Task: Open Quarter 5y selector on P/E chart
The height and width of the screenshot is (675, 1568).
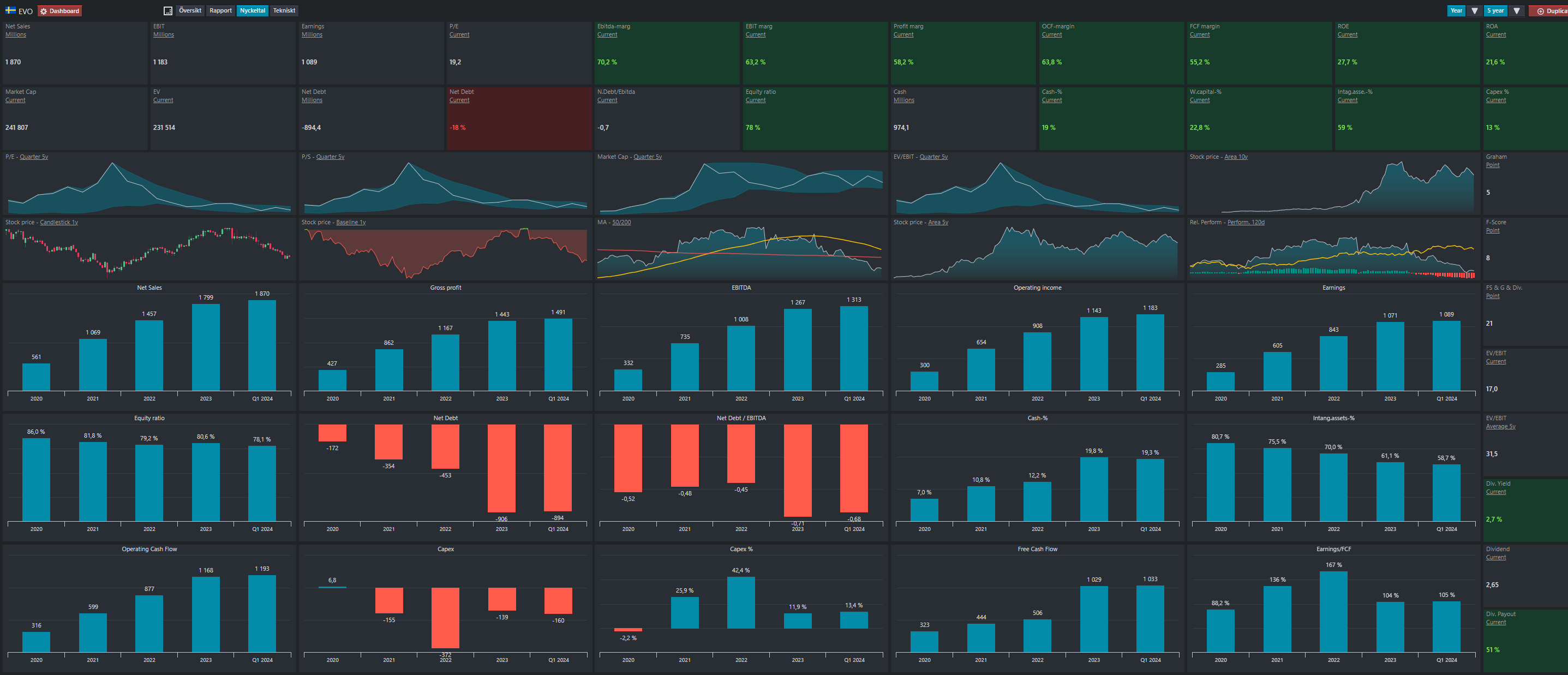Action: tap(33, 157)
